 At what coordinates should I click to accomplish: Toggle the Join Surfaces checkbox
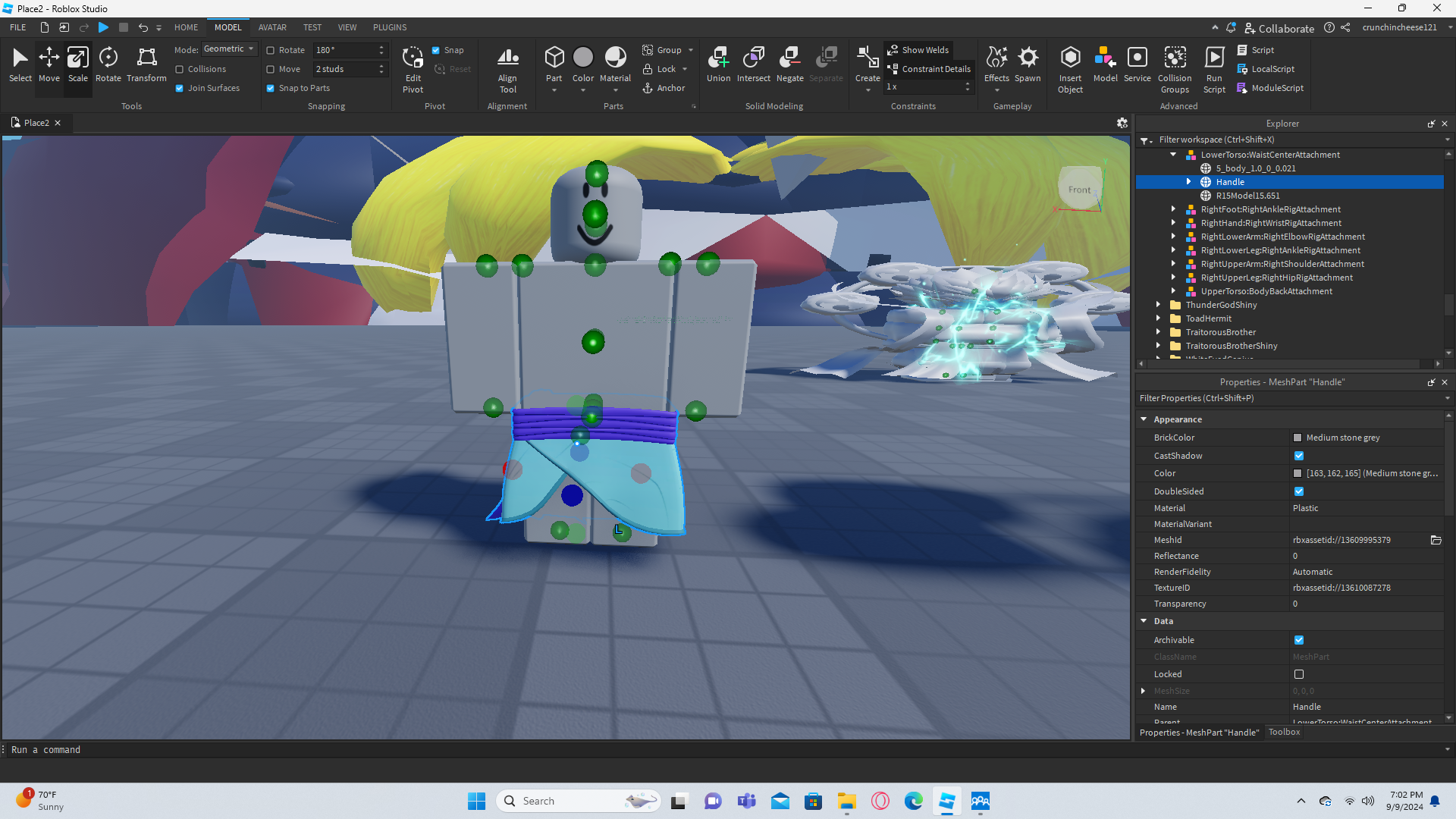point(180,88)
